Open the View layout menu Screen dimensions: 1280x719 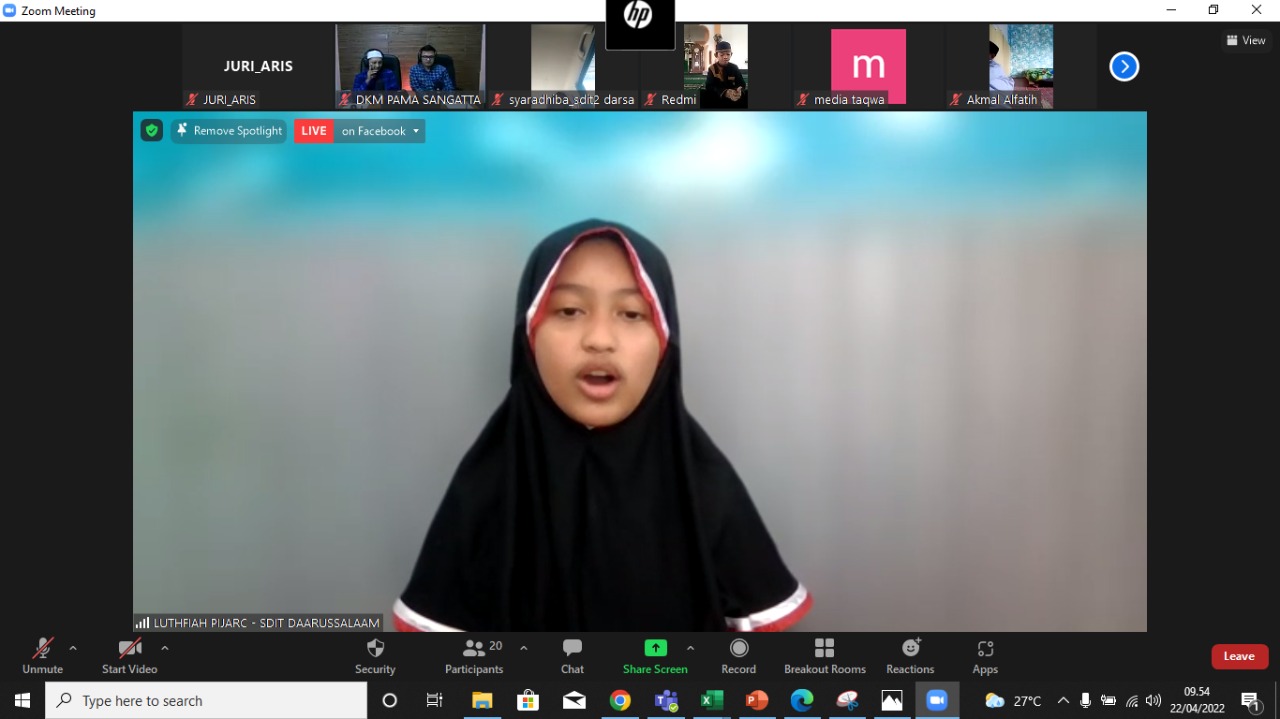pos(1246,41)
